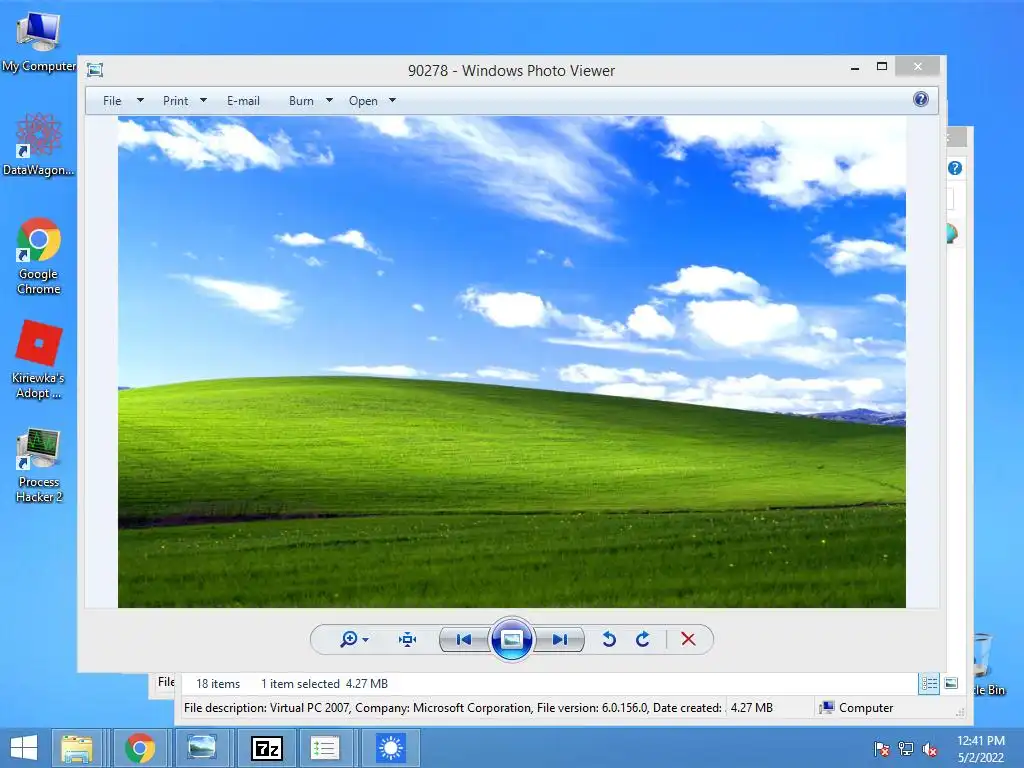The width and height of the screenshot is (1024, 768).
Task: Select the DataWagon desktop shortcut
Action: point(39,144)
